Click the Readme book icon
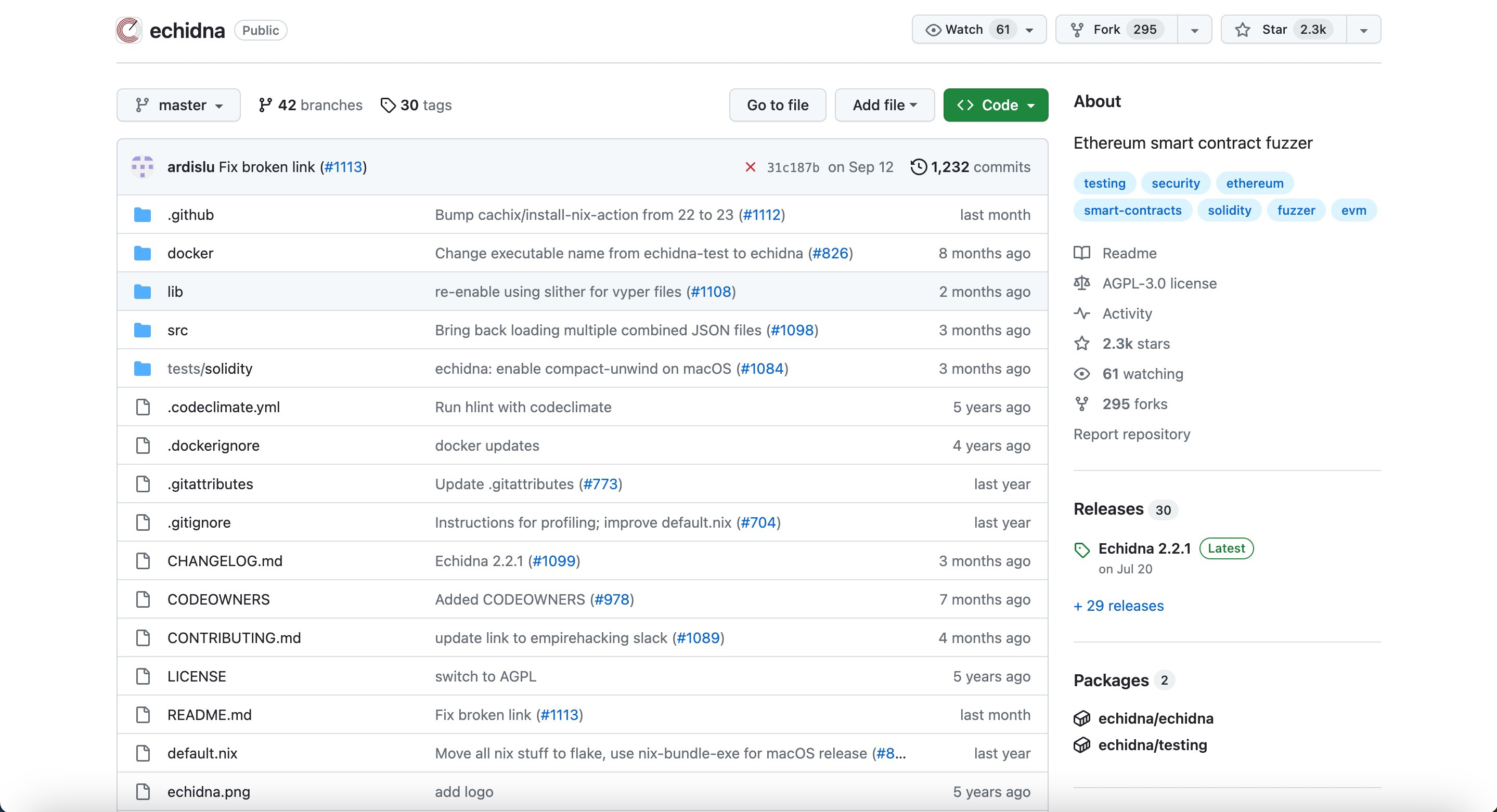 point(1081,253)
